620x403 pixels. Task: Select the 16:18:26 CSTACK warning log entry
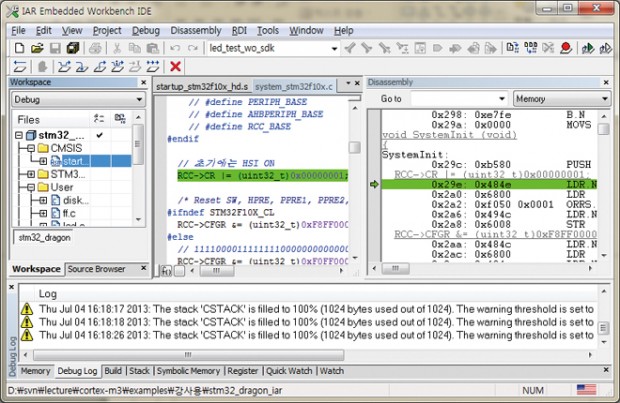pos(308,335)
